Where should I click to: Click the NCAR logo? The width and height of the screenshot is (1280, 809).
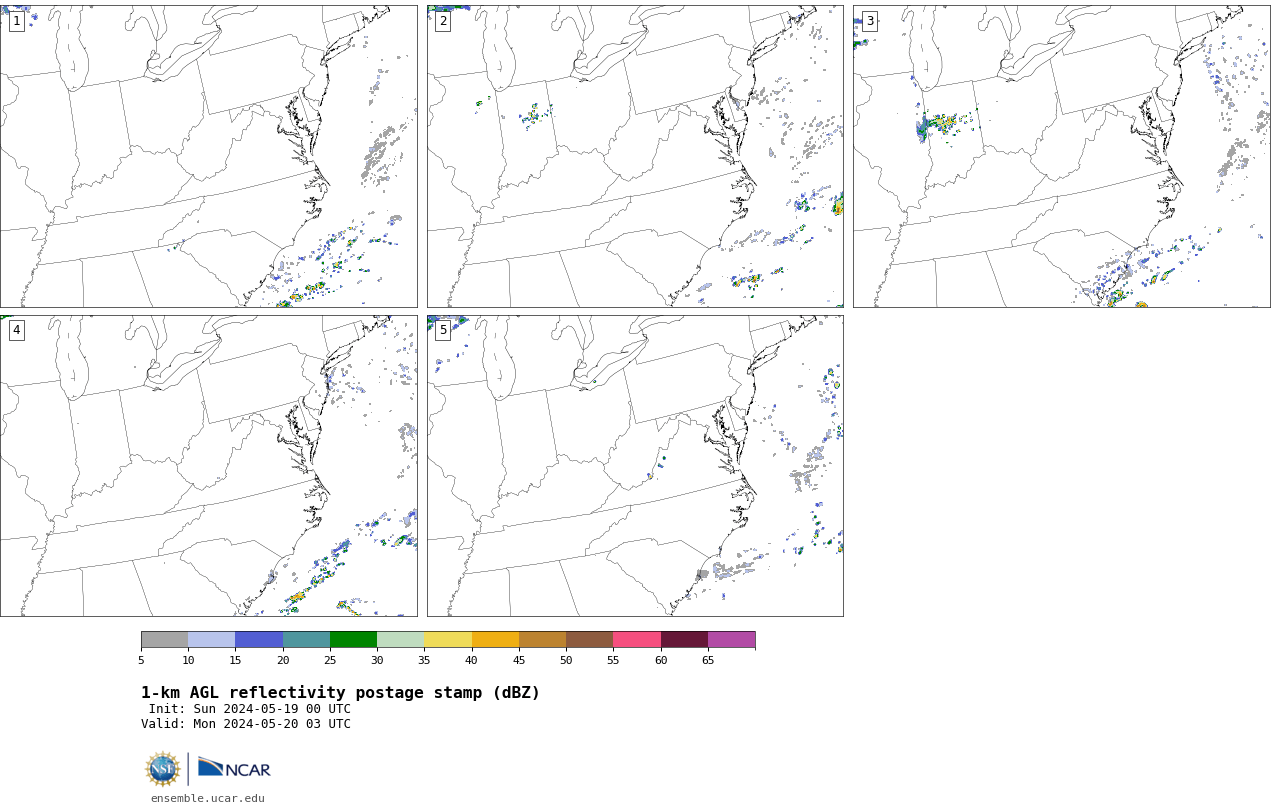coord(234,768)
